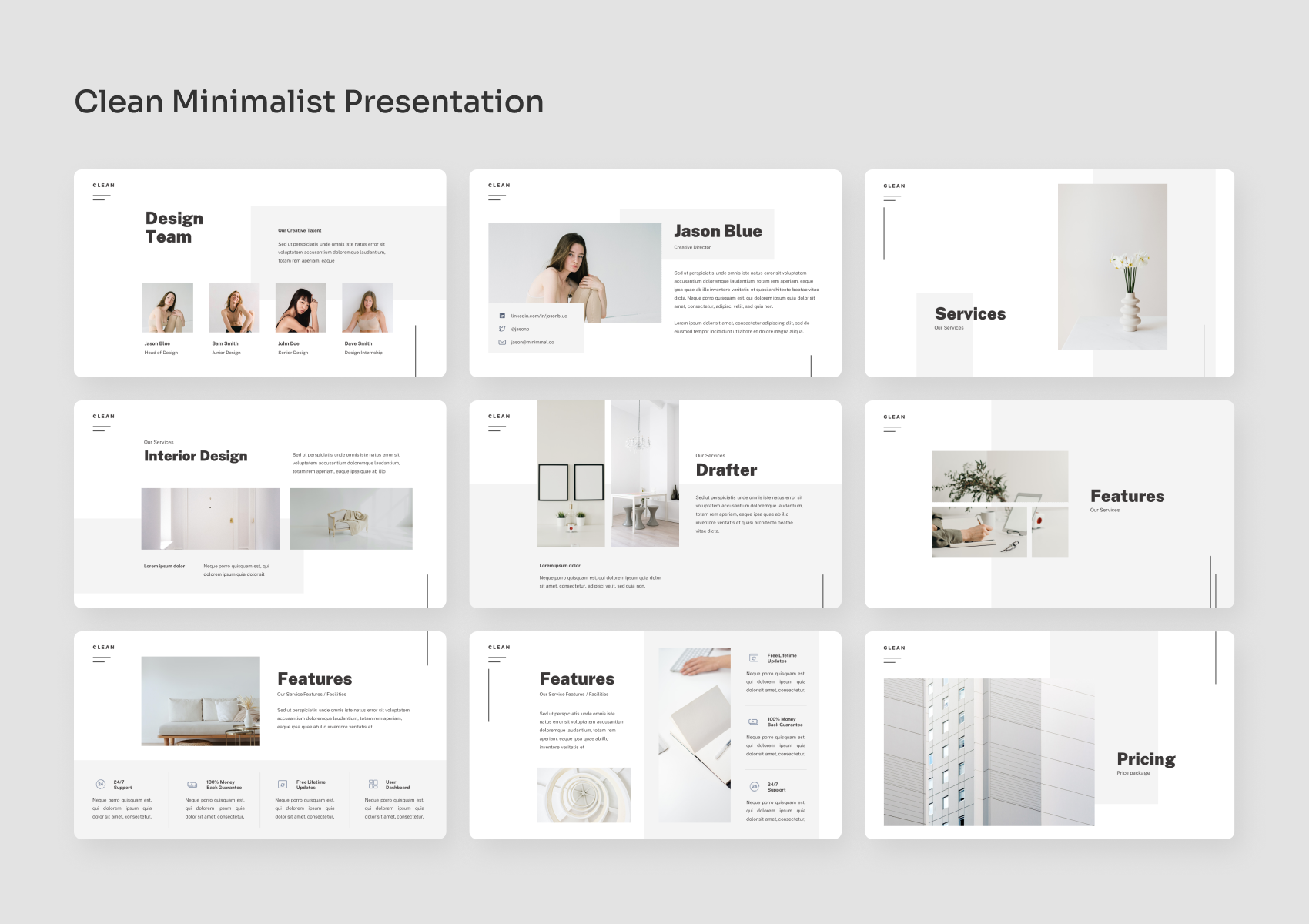1309x924 pixels.
Task: Click the CLEAN logo on the Pricing slide
Action: pyautogui.click(x=895, y=648)
